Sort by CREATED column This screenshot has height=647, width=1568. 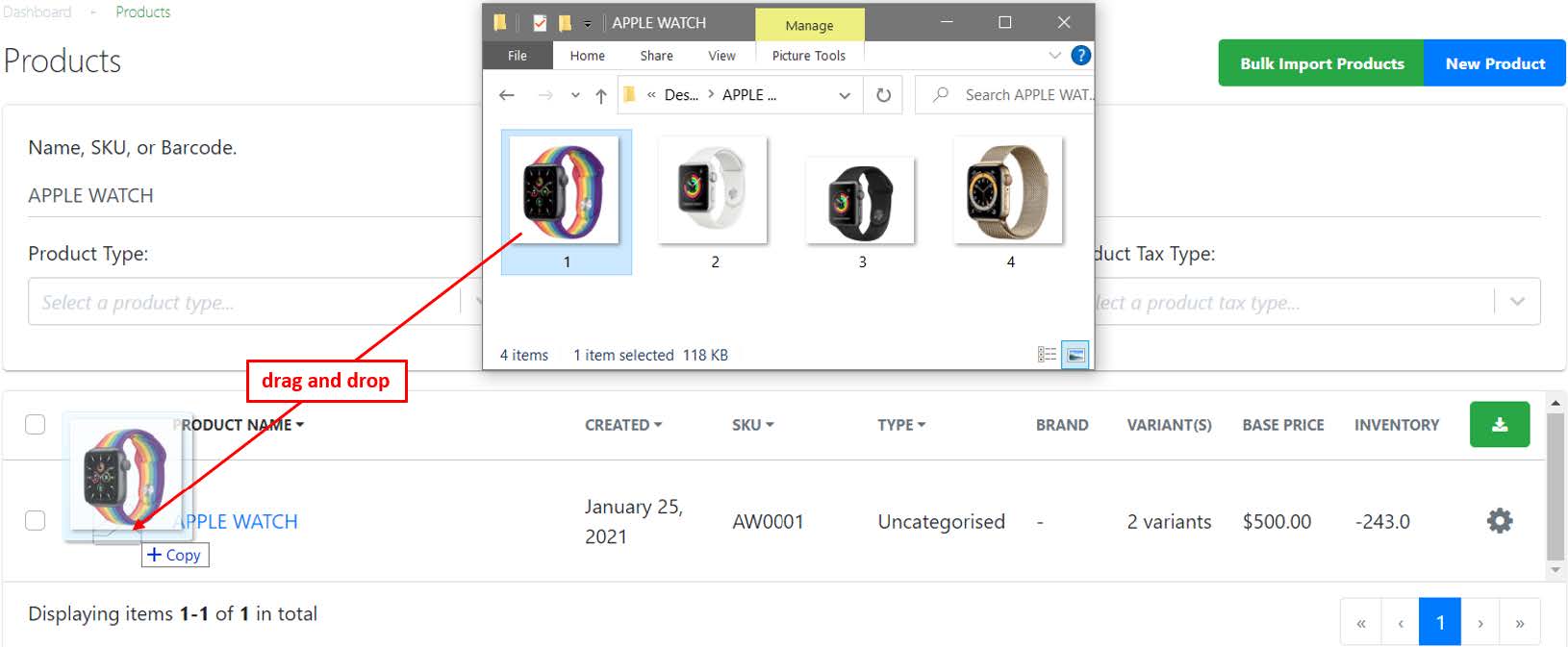623,425
